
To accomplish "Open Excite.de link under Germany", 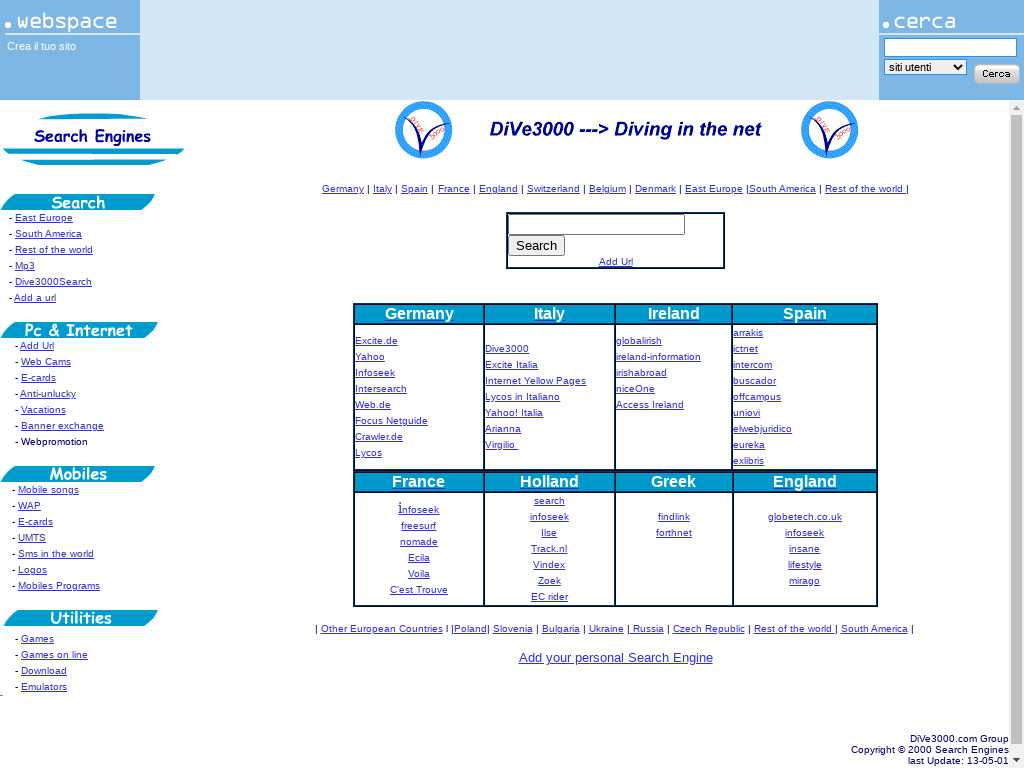I will click(376, 341).
